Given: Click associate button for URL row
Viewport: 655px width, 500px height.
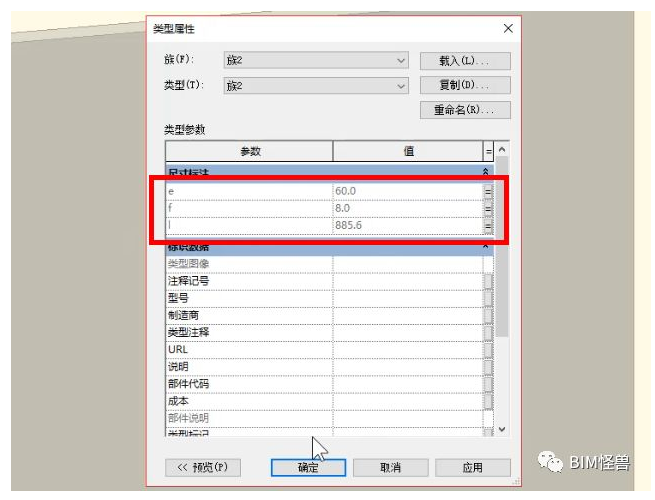Looking at the screenshot, I should click(488, 349).
